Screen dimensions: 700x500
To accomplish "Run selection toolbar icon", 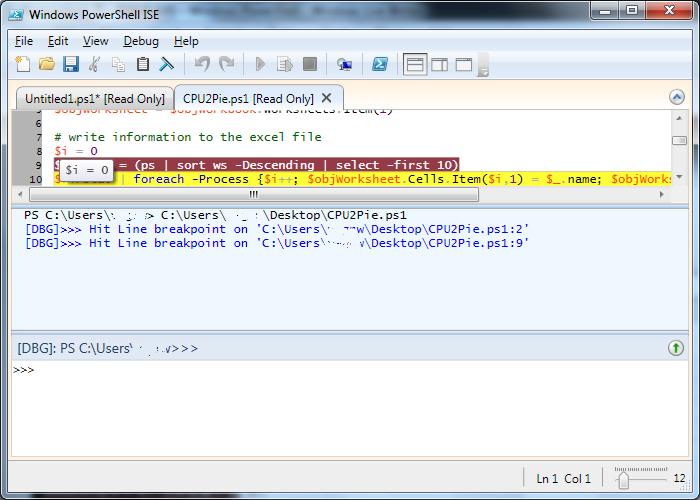I will point(284,64).
